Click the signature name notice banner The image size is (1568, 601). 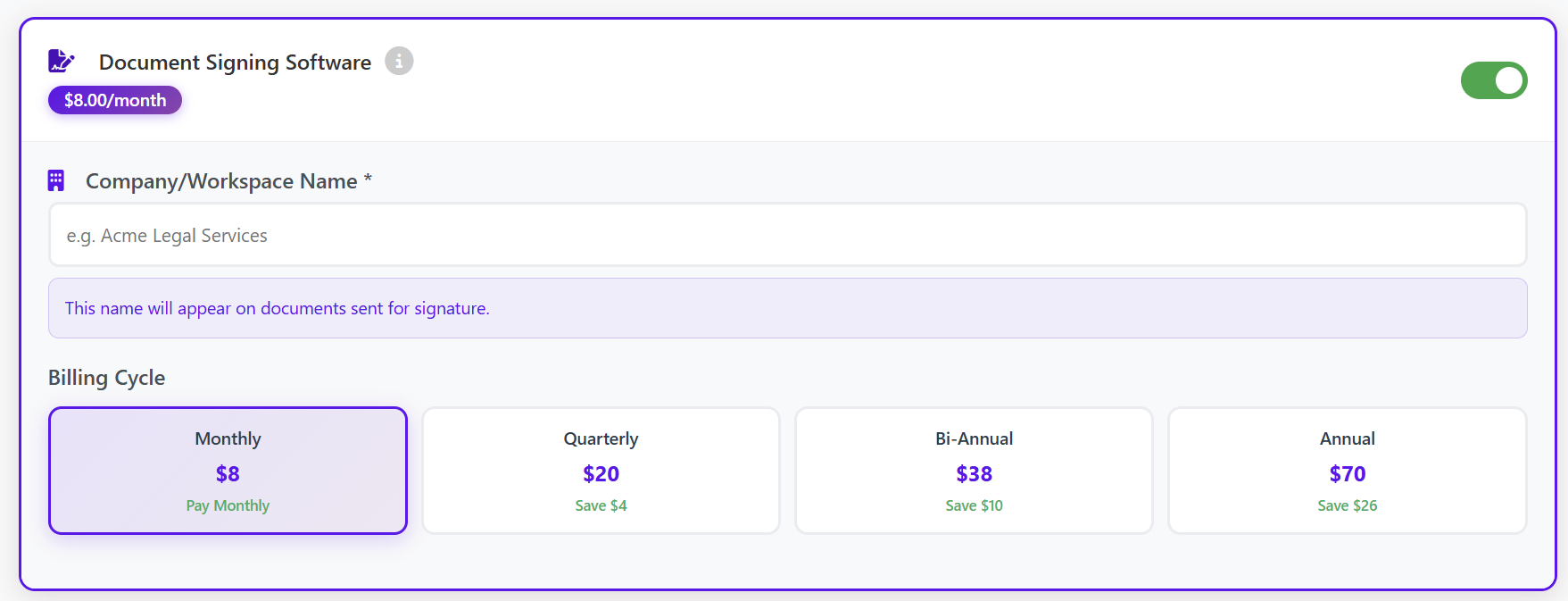(787, 308)
